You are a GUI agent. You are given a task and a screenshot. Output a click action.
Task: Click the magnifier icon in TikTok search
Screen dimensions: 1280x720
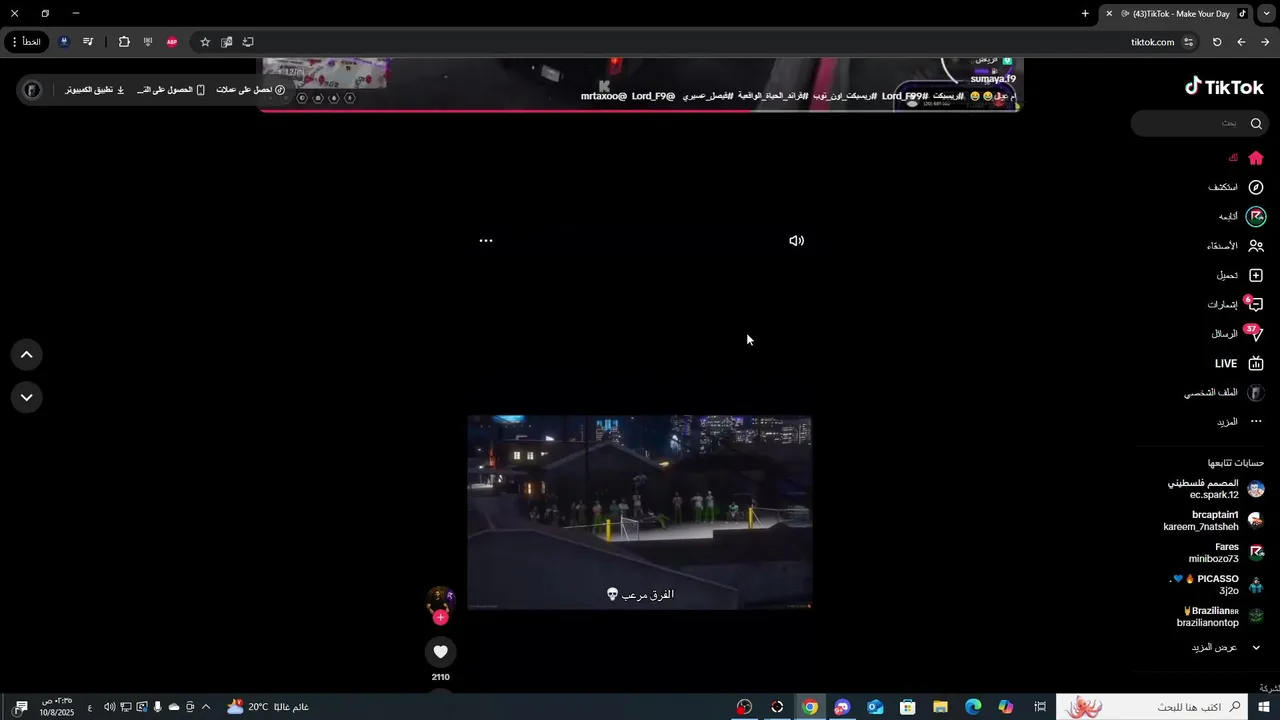click(x=1257, y=123)
